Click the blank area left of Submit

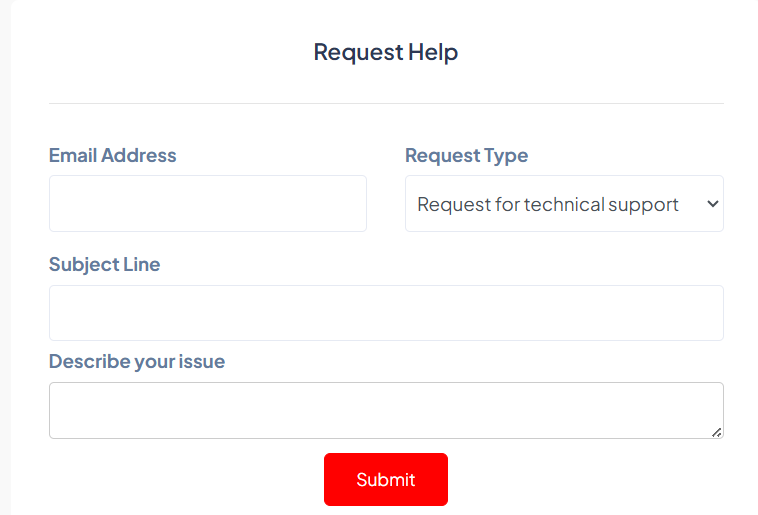click(180, 480)
